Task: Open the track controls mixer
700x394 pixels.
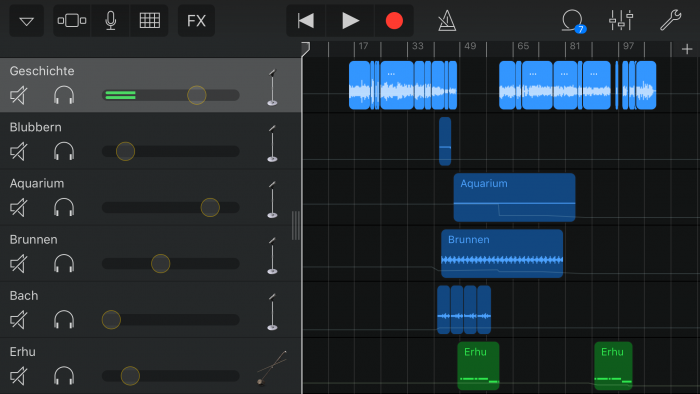Action: click(621, 21)
